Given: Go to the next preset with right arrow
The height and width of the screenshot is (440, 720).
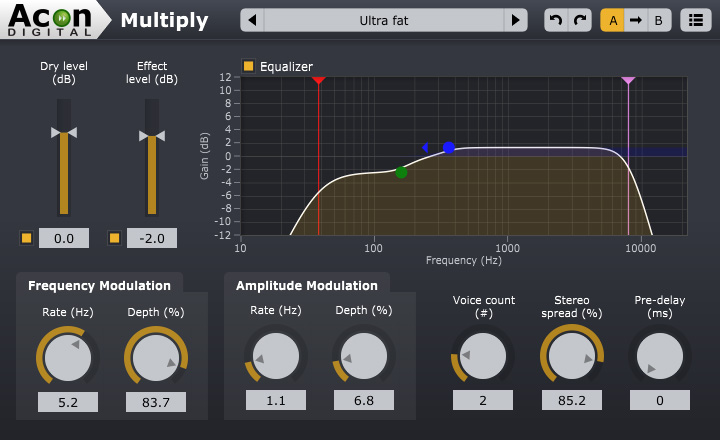Looking at the screenshot, I should tap(515, 20).
